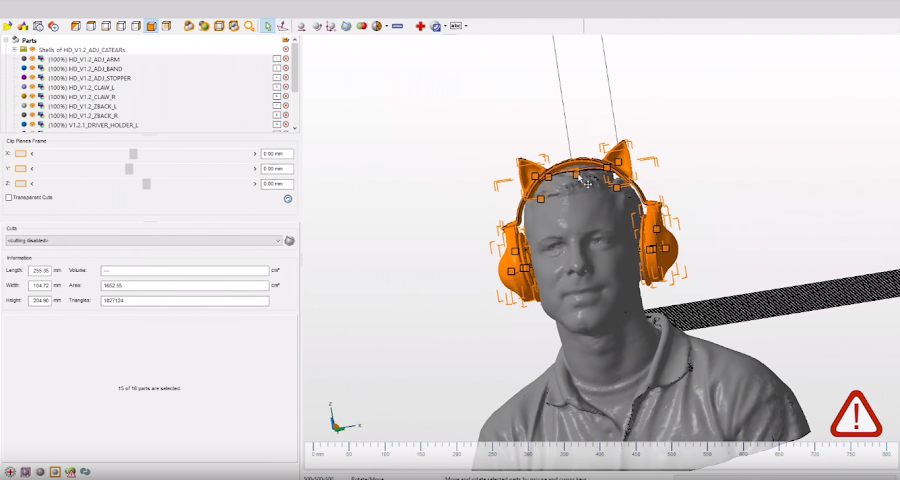Open the cutting disabled dropdown

click(x=143, y=241)
